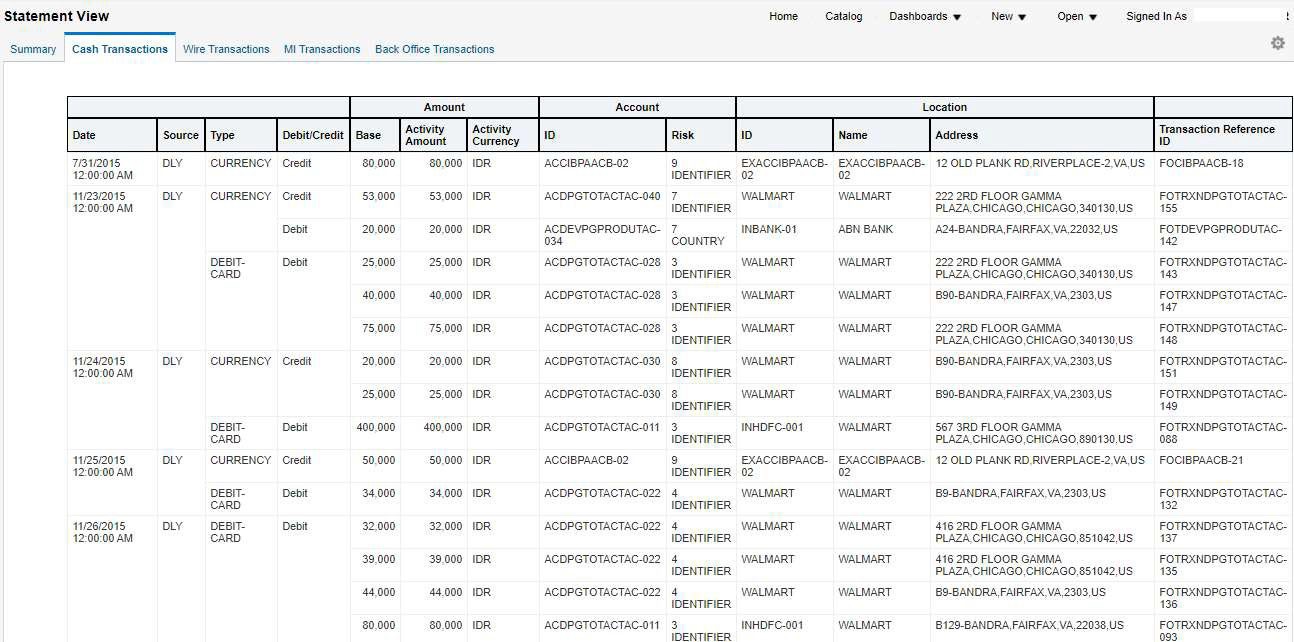Open the MI Transactions tab
Viewport: 1294px width, 642px height.
pyautogui.click(x=322, y=48)
